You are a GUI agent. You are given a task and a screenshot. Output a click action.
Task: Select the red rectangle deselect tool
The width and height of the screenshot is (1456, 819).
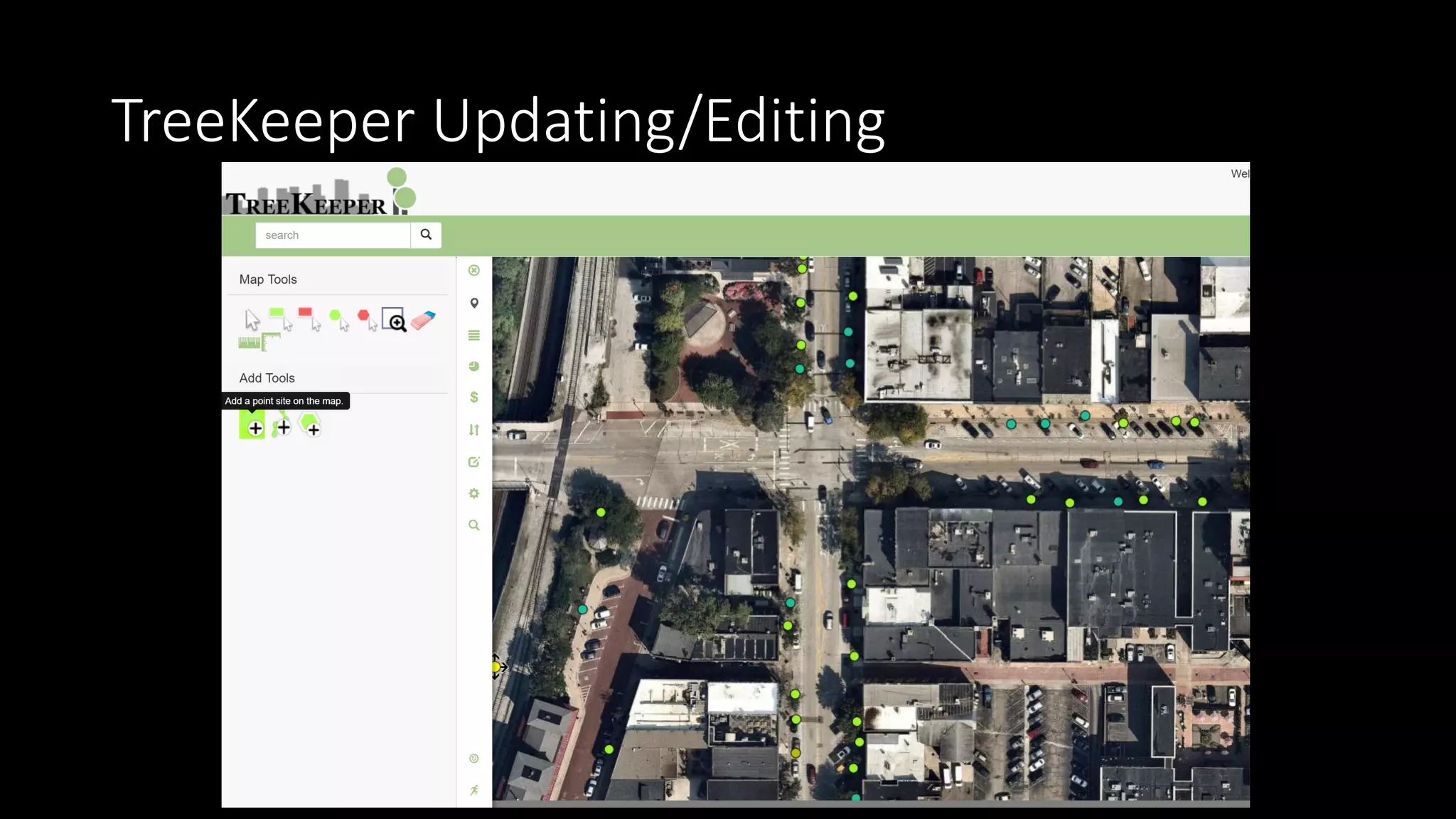tap(309, 318)
